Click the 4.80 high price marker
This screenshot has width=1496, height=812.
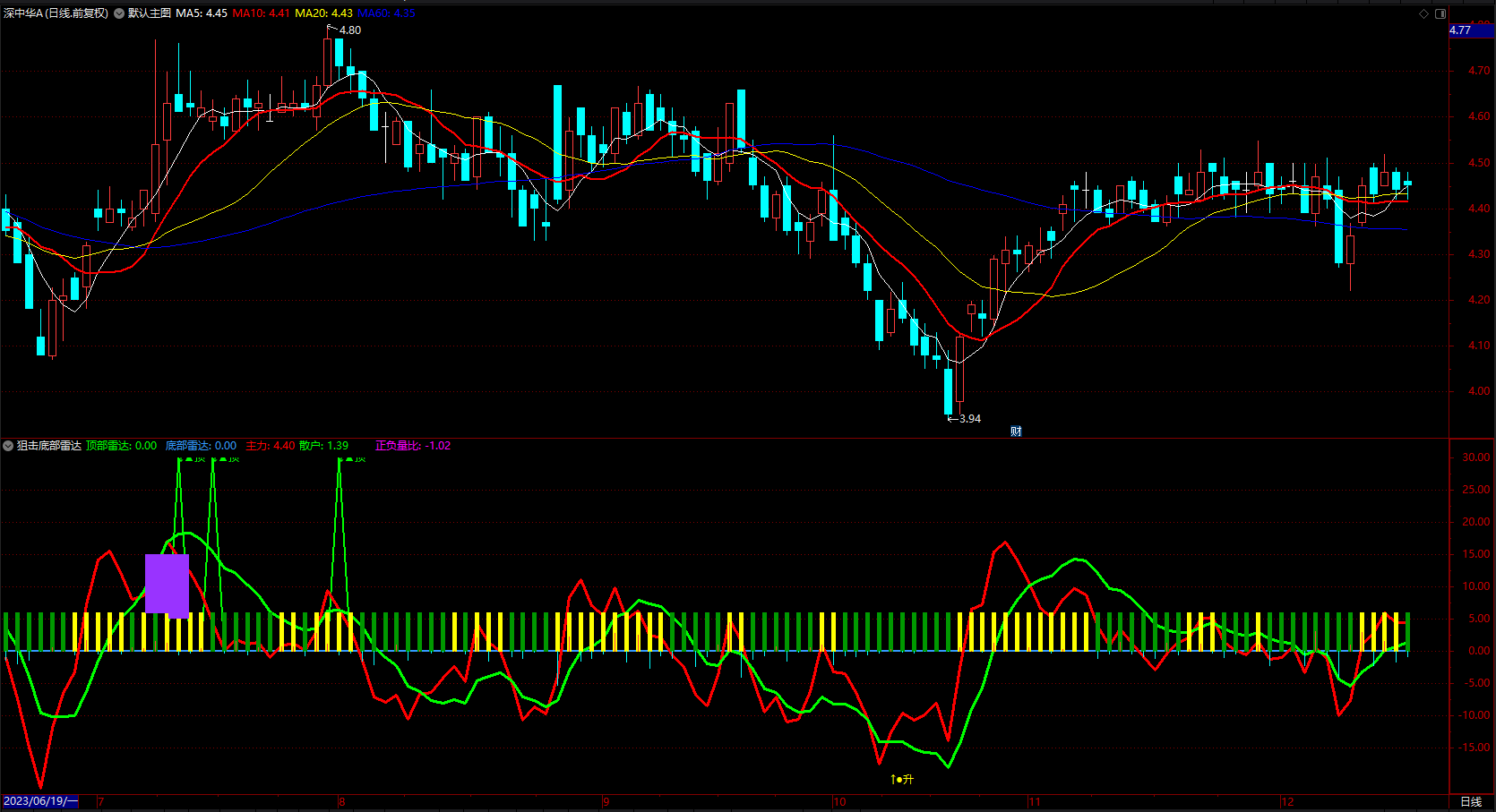pyautogui.click(x=349, y=30)
